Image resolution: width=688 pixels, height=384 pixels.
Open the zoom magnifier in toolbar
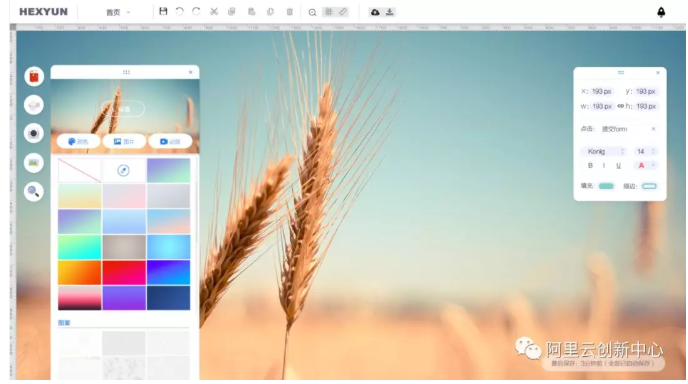coord(312,12)
